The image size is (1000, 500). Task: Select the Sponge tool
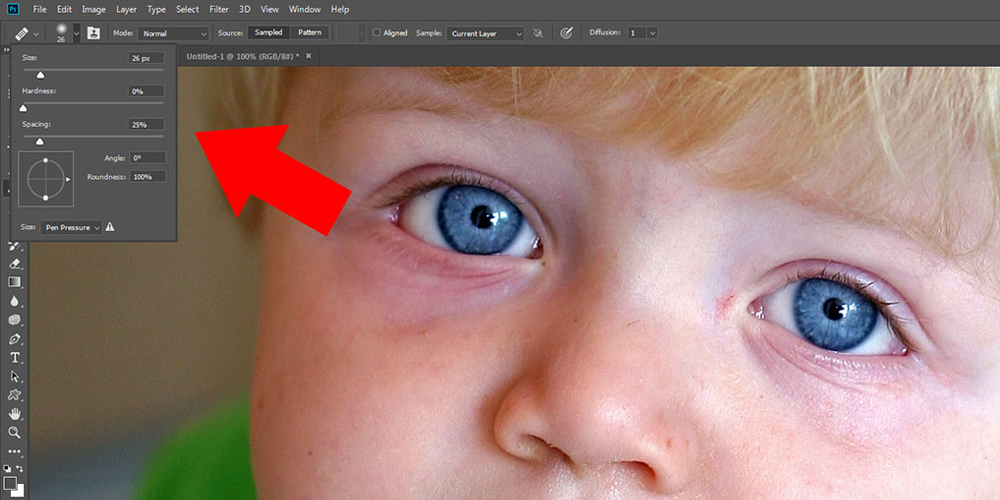(x=15, y=320)
